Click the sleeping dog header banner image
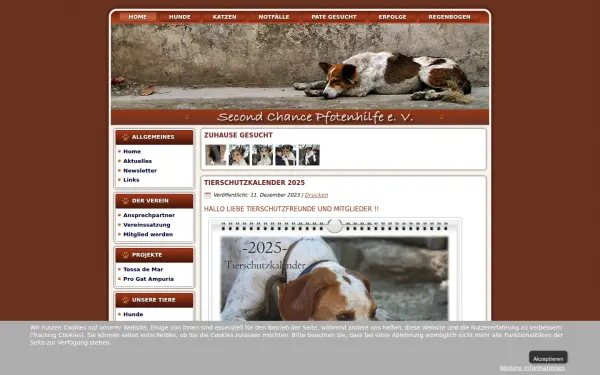The image size is (600, 375). coord(300,67)
